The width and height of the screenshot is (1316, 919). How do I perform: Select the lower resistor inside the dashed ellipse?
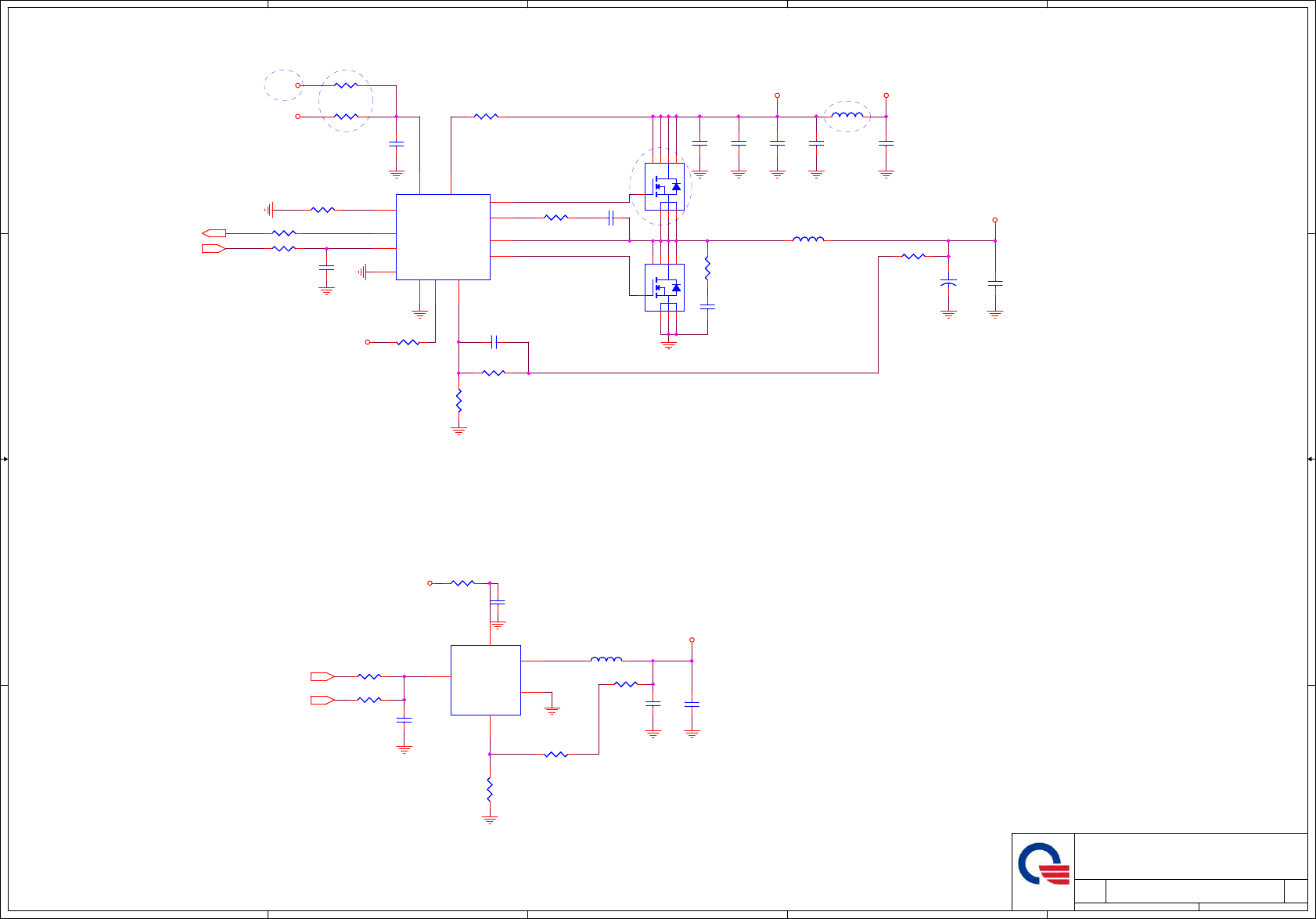(346, 117)
